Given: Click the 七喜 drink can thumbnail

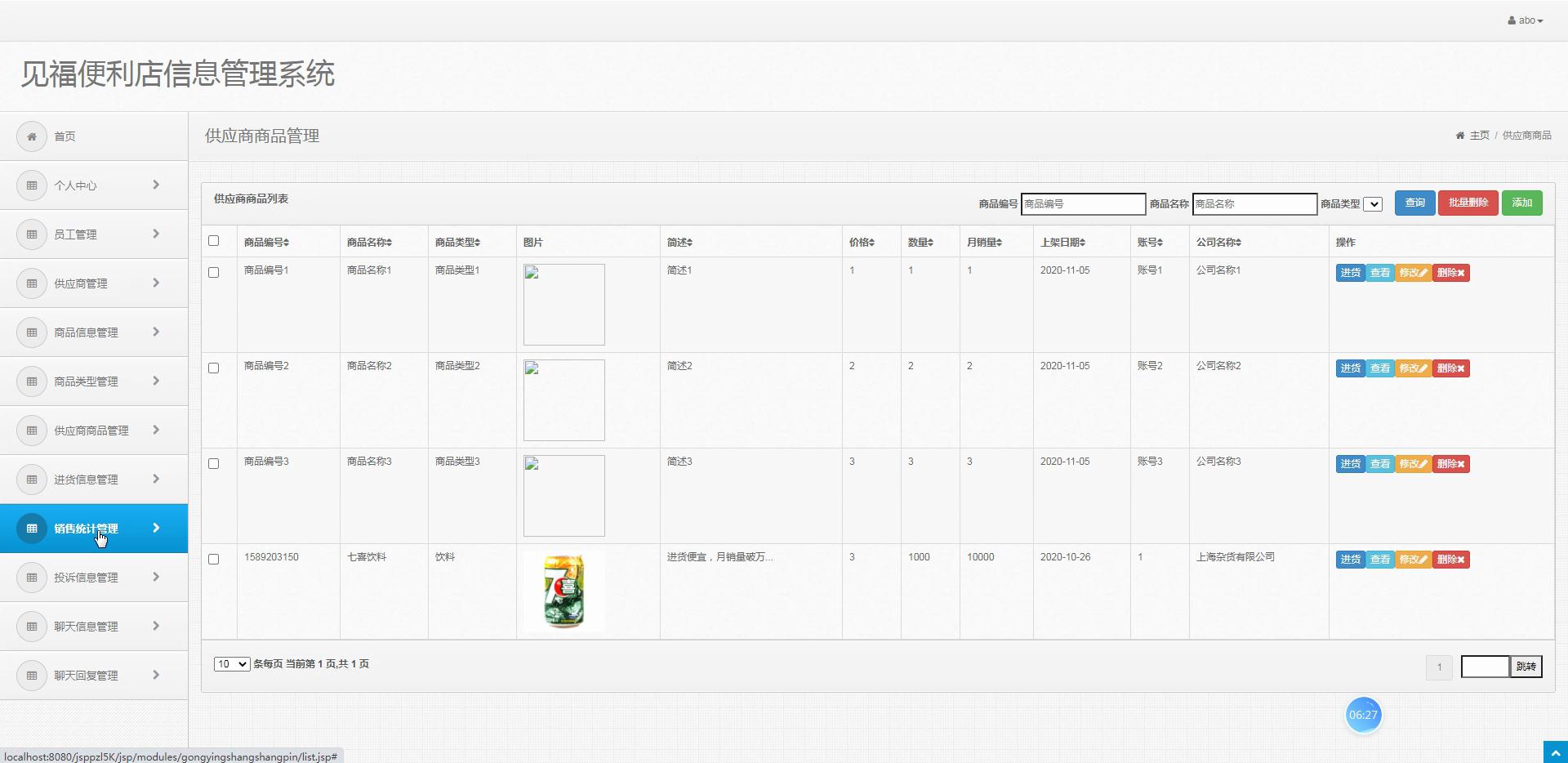Looking at the screenshot, I should click(x=564, y=591).
